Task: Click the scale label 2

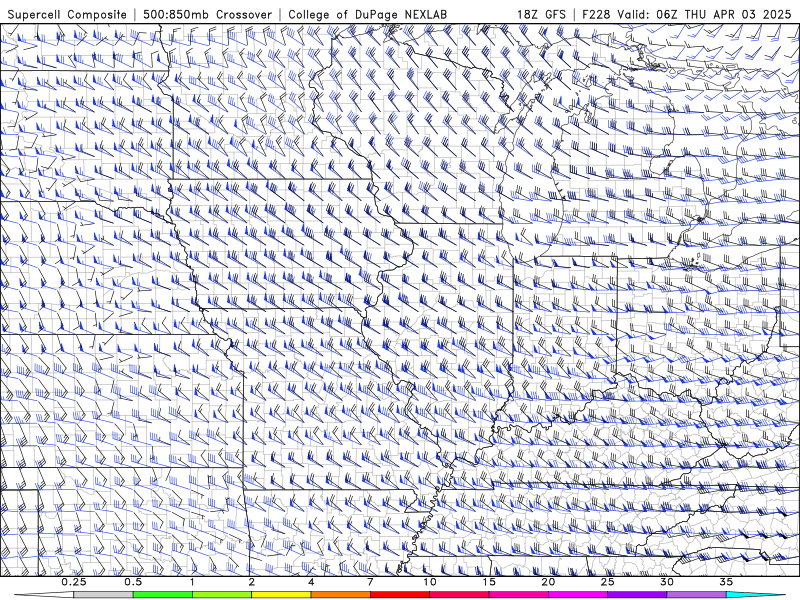Action: point(252,582)
